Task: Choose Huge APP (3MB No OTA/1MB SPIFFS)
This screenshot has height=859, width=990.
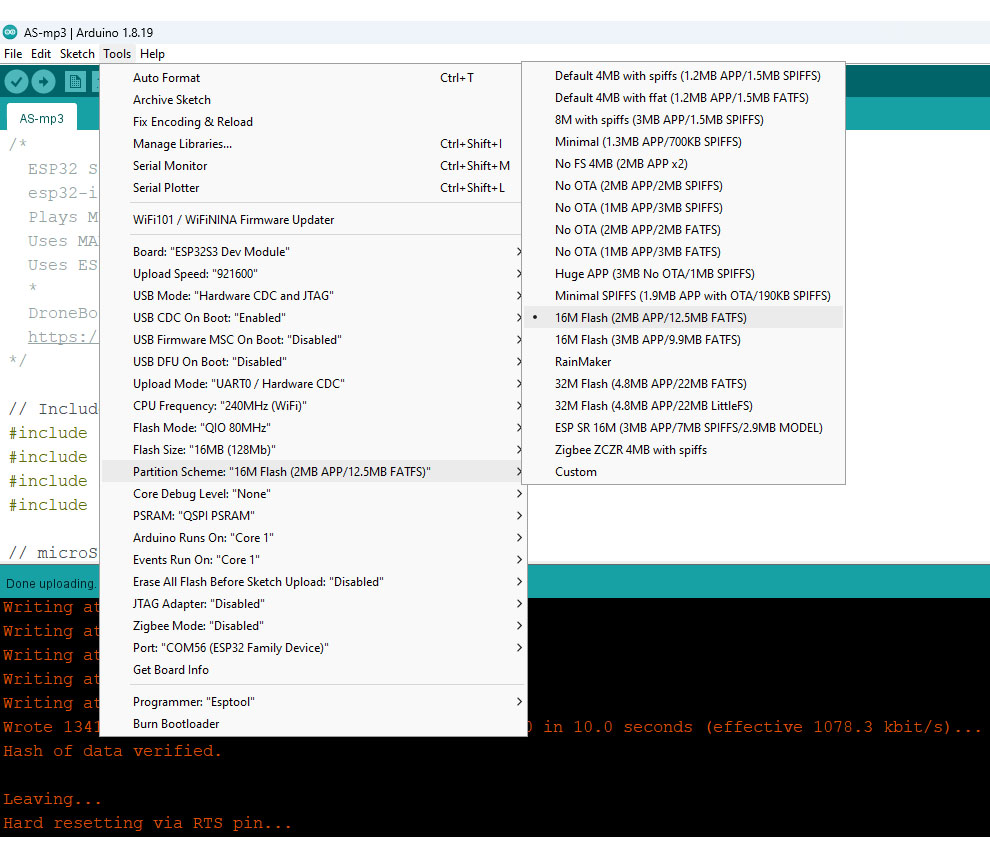Action: [654, 274]
